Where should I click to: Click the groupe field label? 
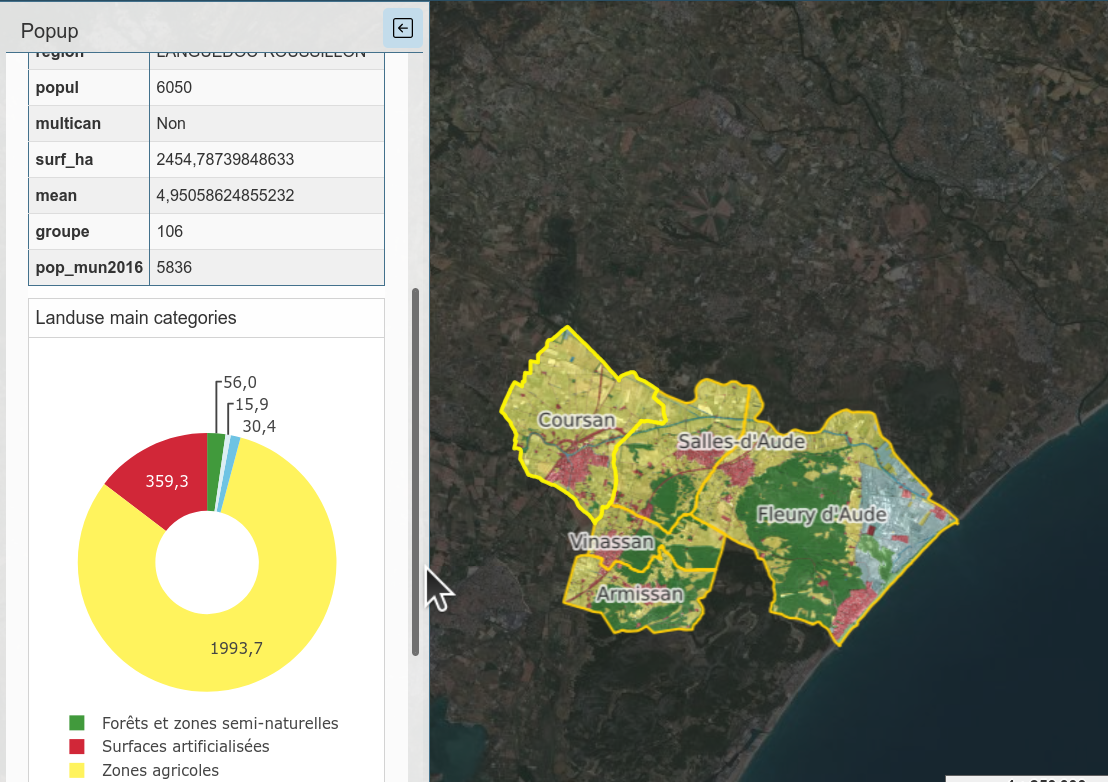click(62, 232)
